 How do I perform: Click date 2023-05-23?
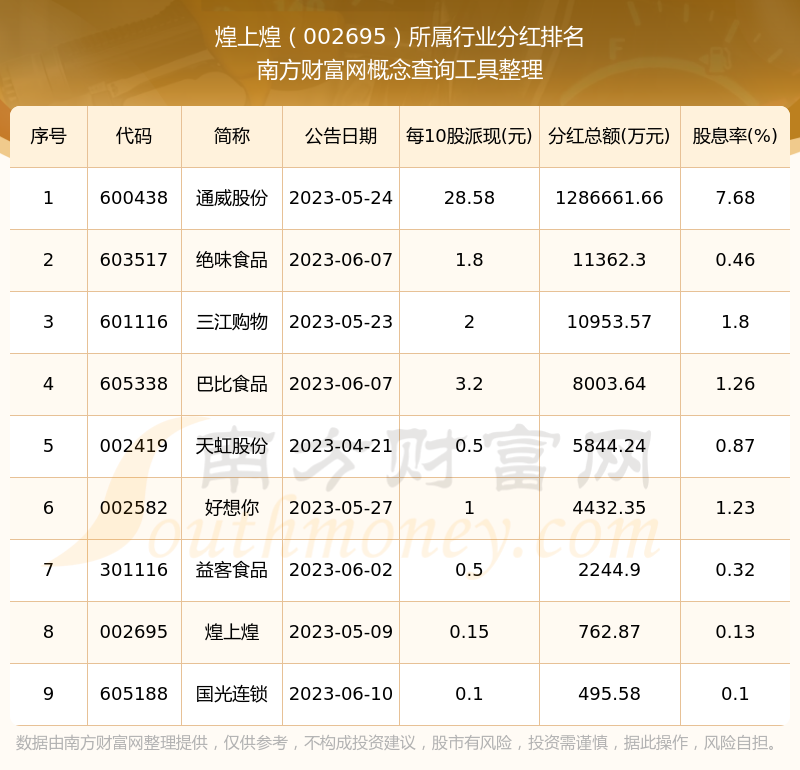tap(341, 322)
